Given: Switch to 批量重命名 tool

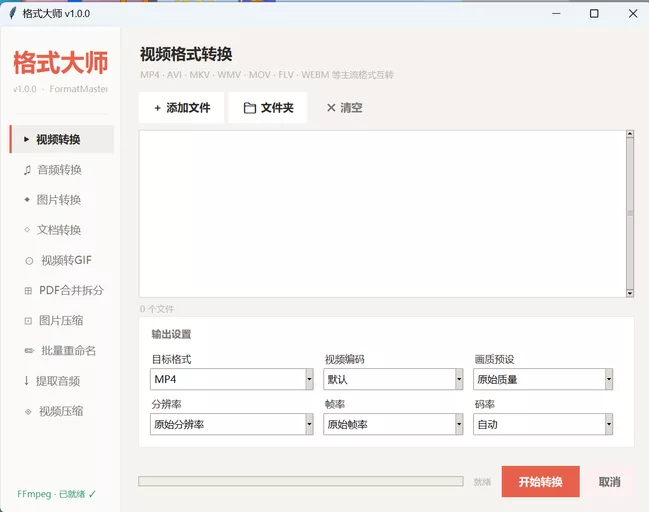Looking at the screenshot, I should tap(62, 351).
